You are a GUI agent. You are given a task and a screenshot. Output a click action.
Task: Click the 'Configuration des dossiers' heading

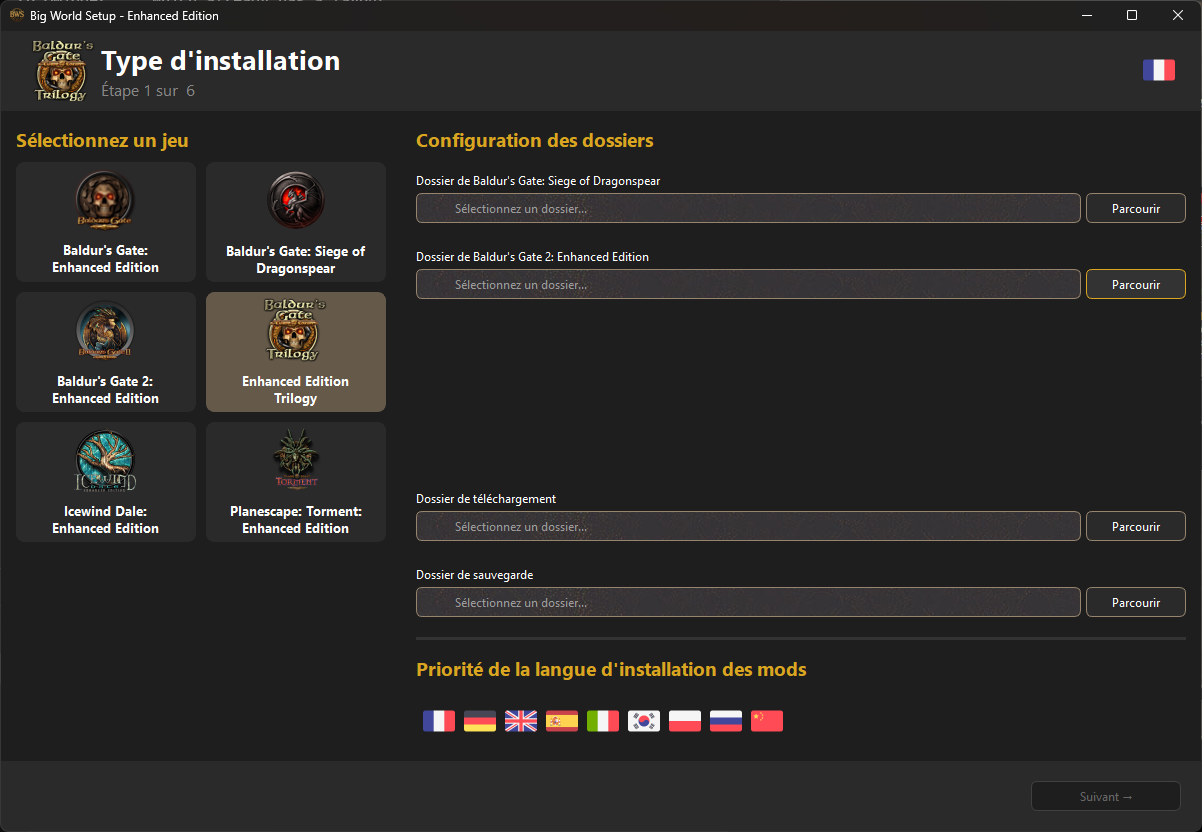pyautogui.click(x=535, y=141)
